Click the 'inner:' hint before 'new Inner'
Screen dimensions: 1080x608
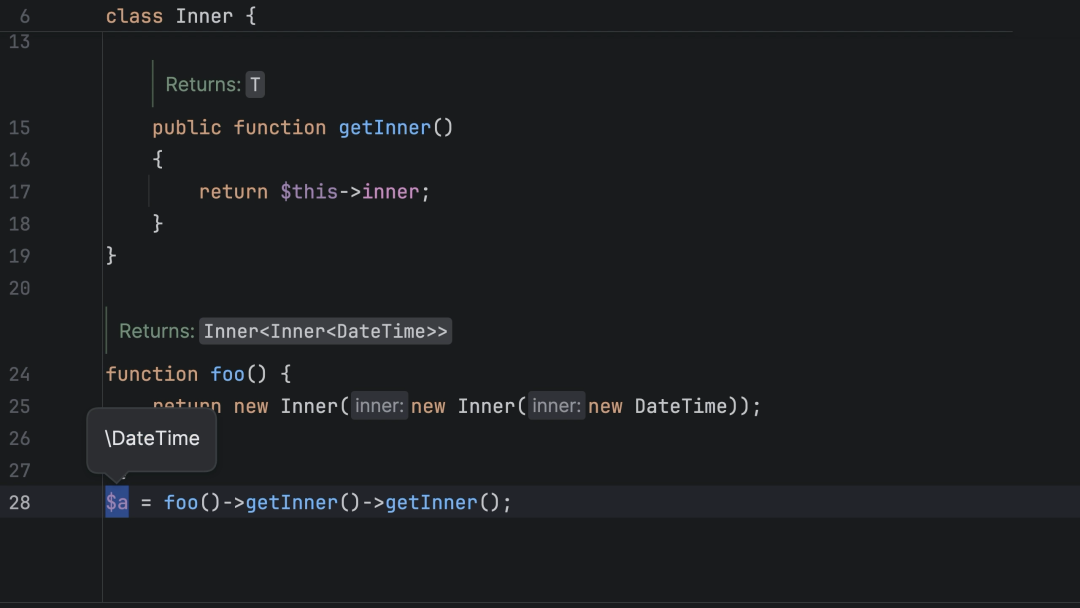point(380,406)
